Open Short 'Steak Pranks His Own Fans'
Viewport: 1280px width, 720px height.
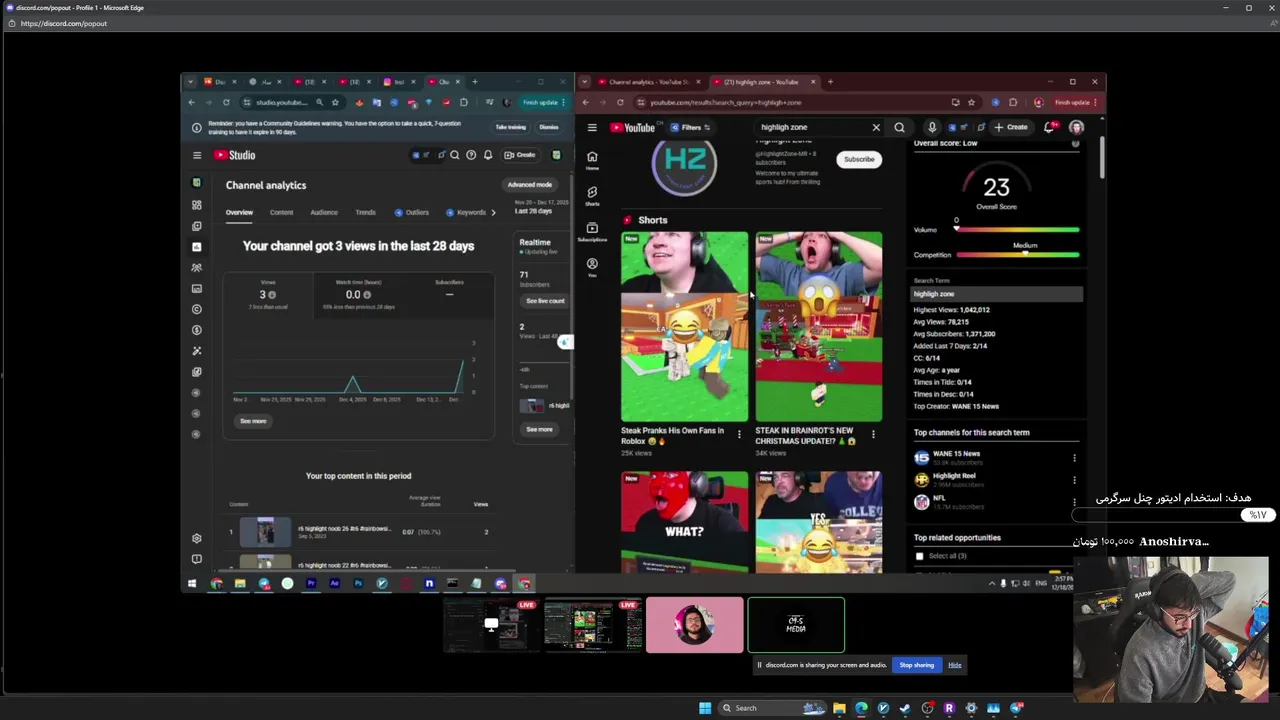[x=684, y=327]
